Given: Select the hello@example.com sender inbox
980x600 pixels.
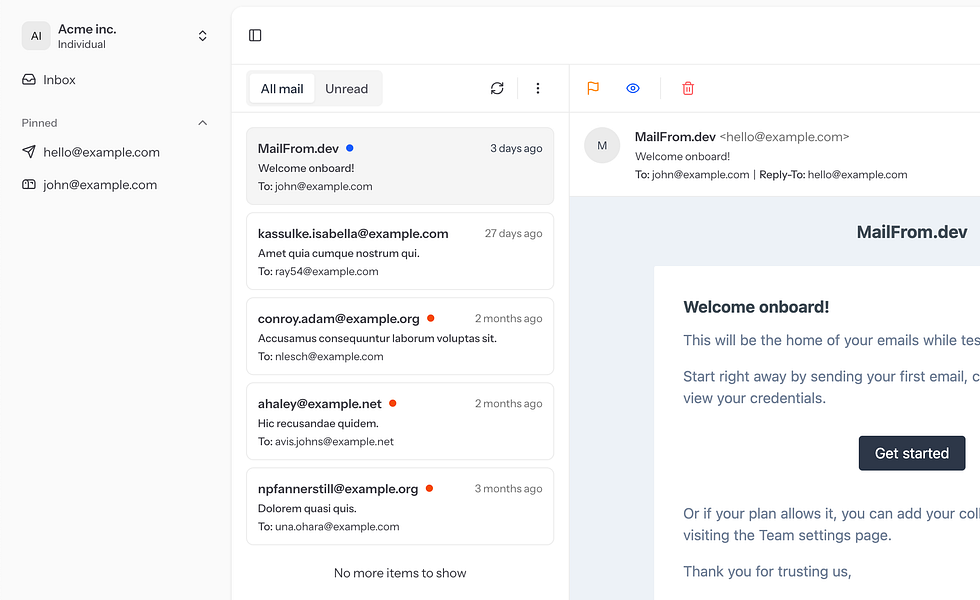Looking at the screenshot, I should [102, 152].
